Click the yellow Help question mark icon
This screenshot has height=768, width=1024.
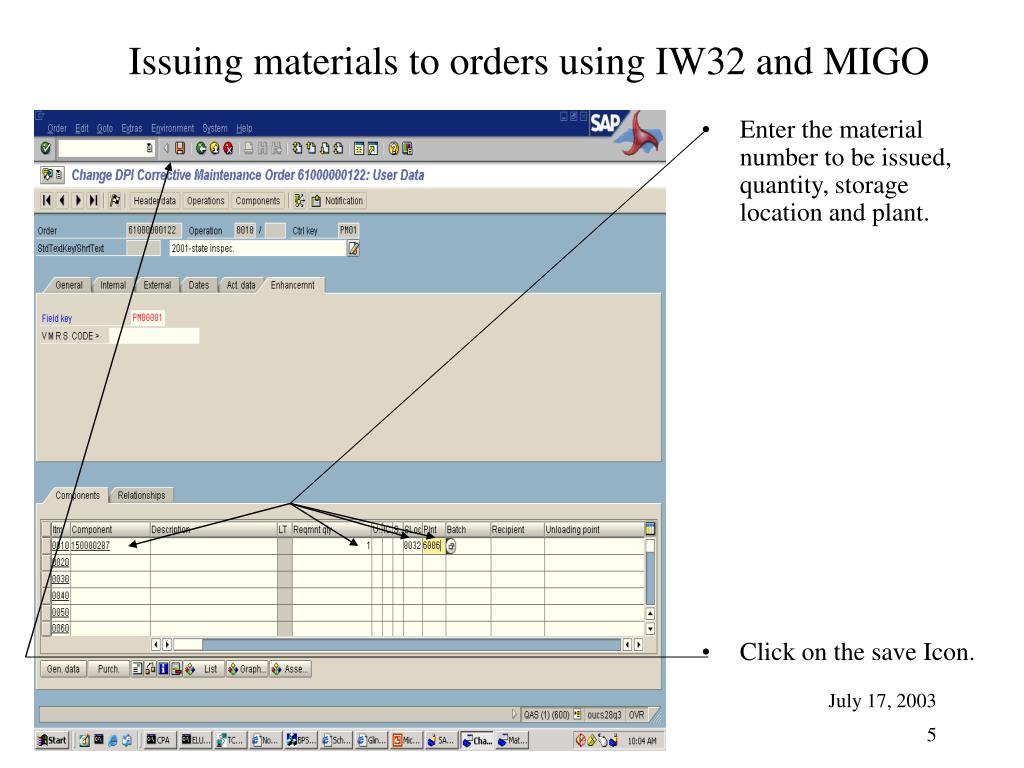click(393, 148)
